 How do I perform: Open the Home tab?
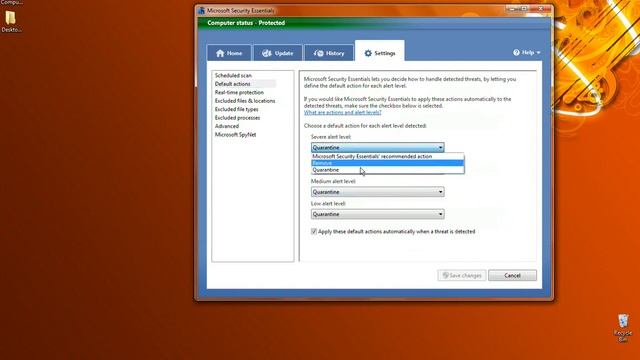[x=229, y=53]
